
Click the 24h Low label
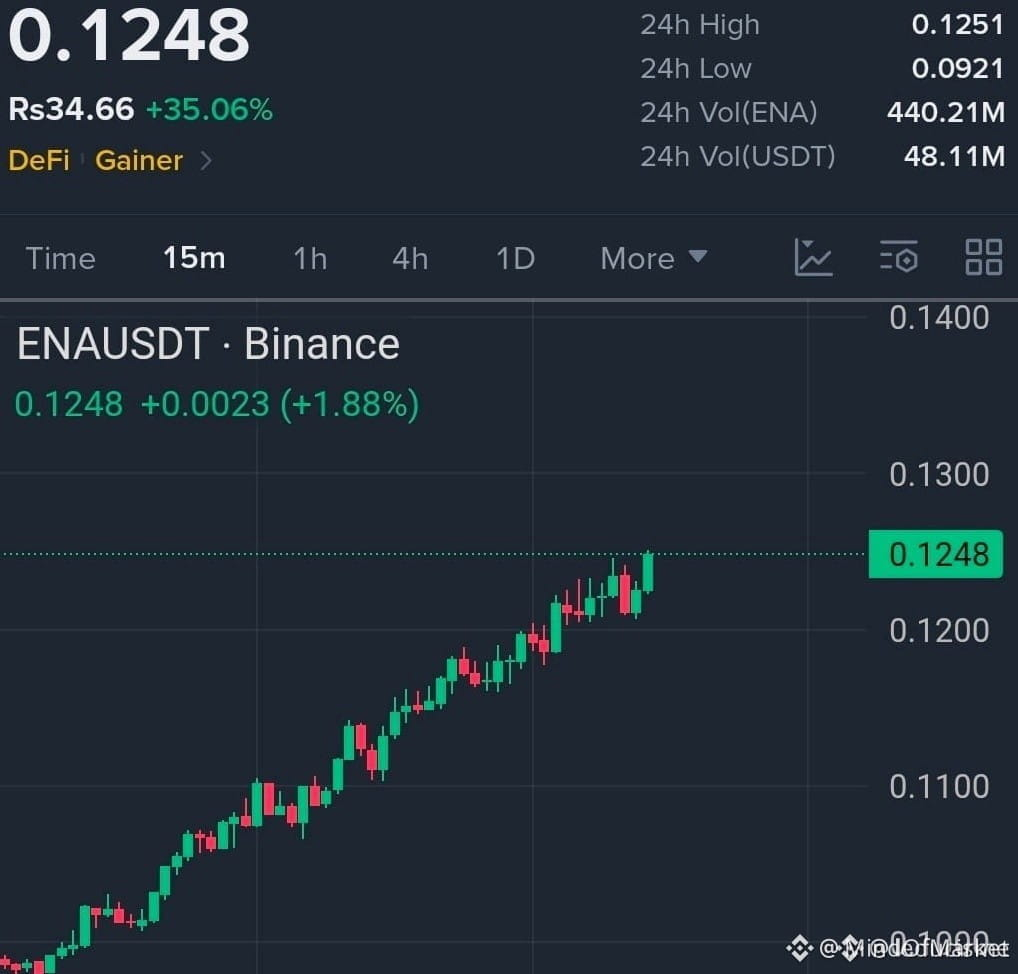(x=696, y=69)
